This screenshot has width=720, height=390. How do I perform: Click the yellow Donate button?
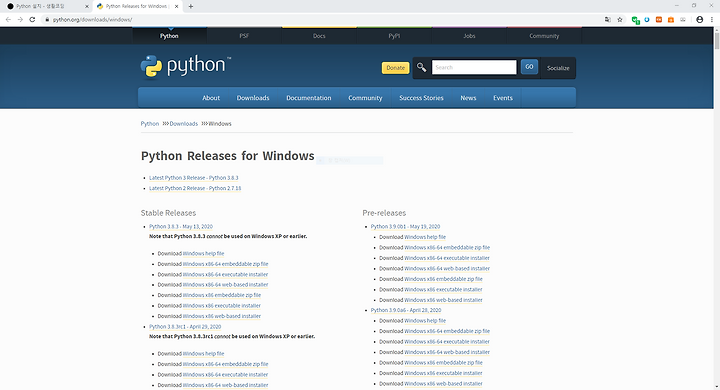point(395,68)
